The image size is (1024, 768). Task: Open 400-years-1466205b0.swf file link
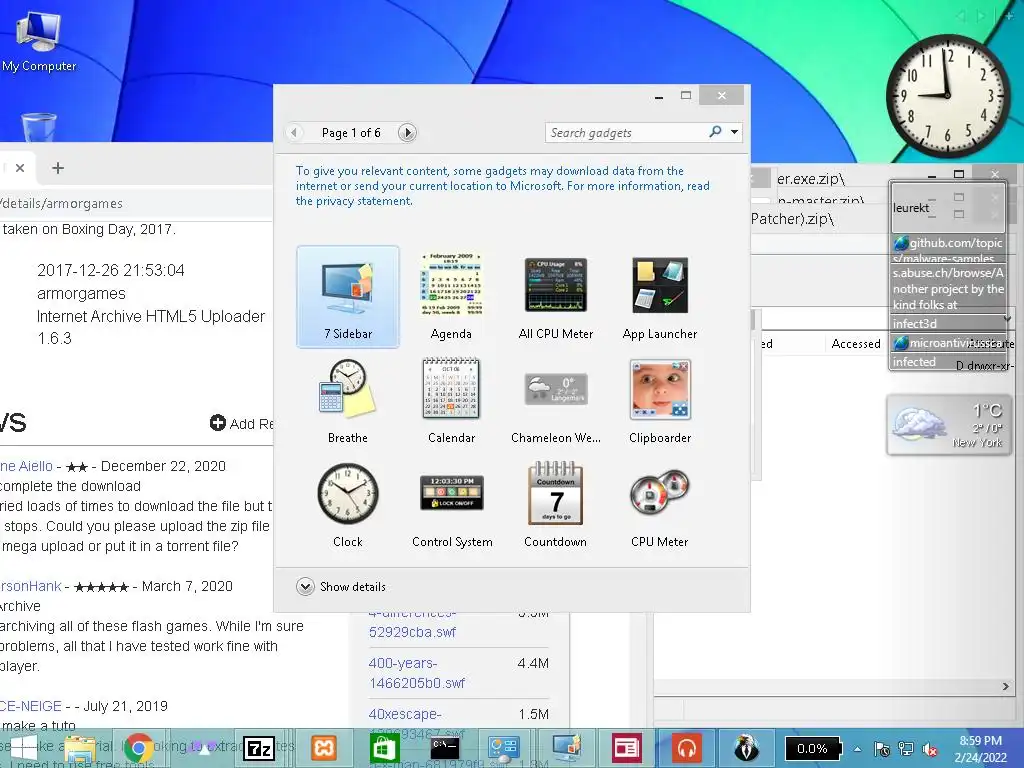pyautogui.click(x=416, y=673)
